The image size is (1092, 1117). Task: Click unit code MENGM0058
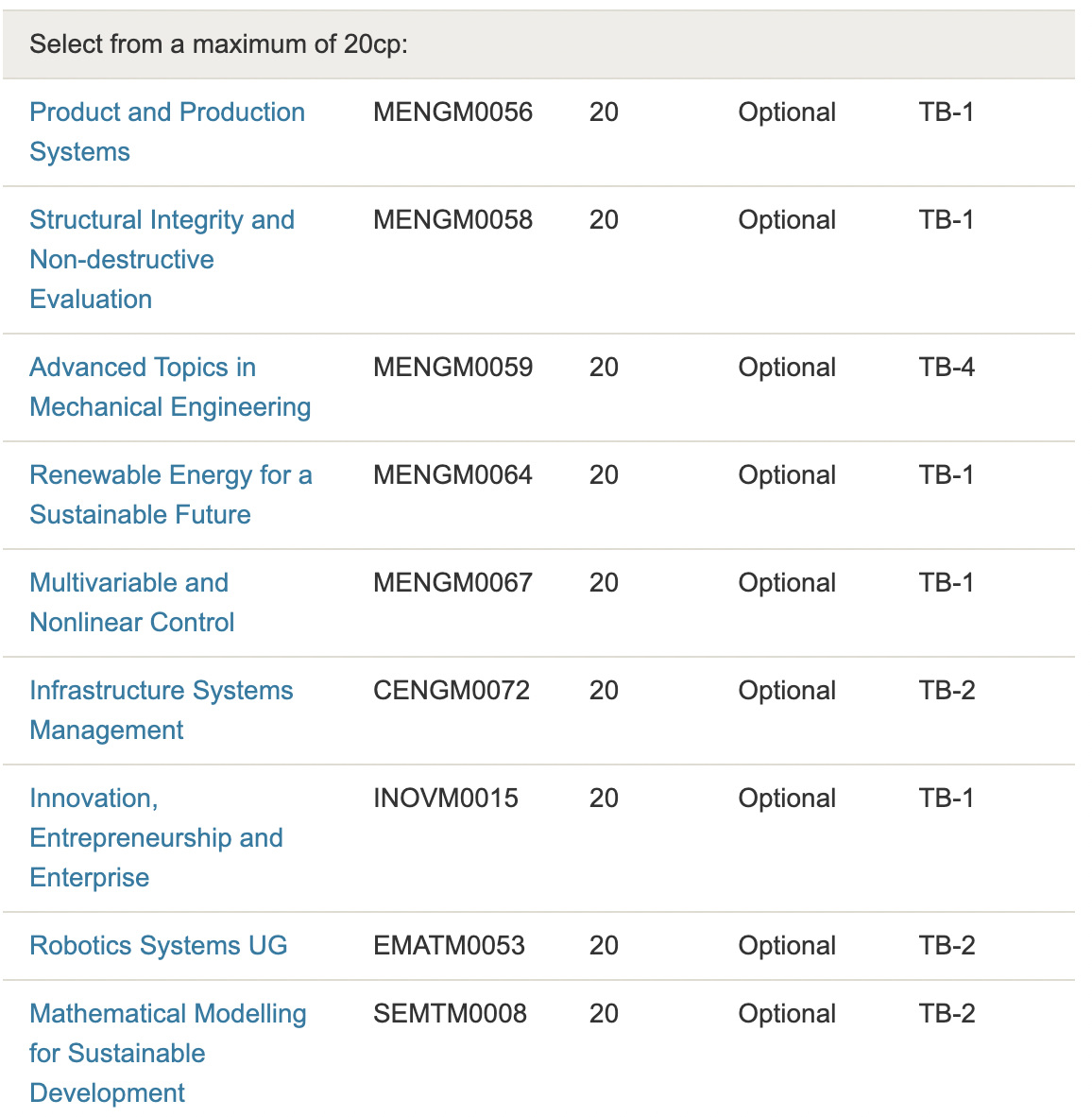point(452,219)
